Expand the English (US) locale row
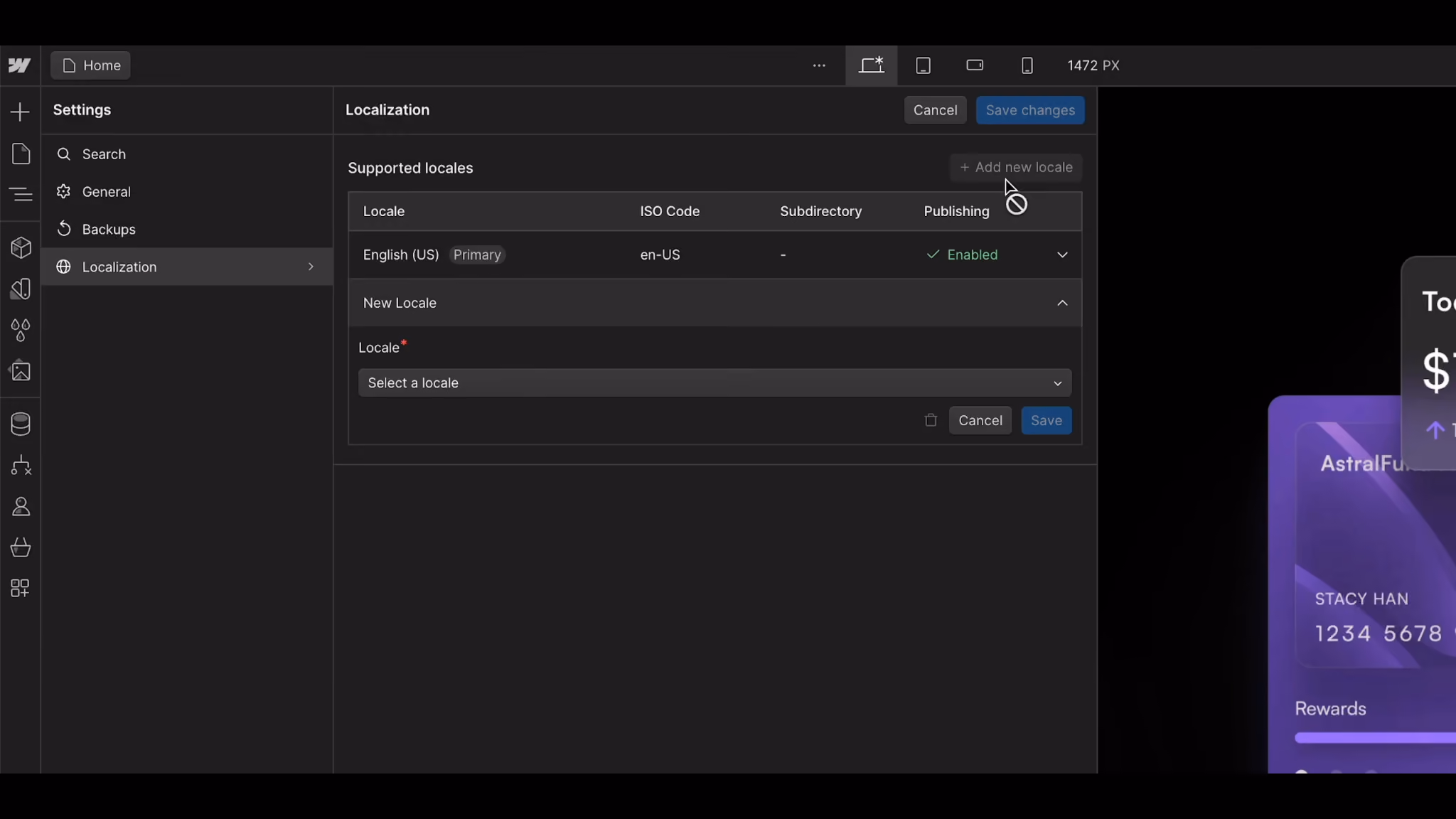 pos(1062,255)
